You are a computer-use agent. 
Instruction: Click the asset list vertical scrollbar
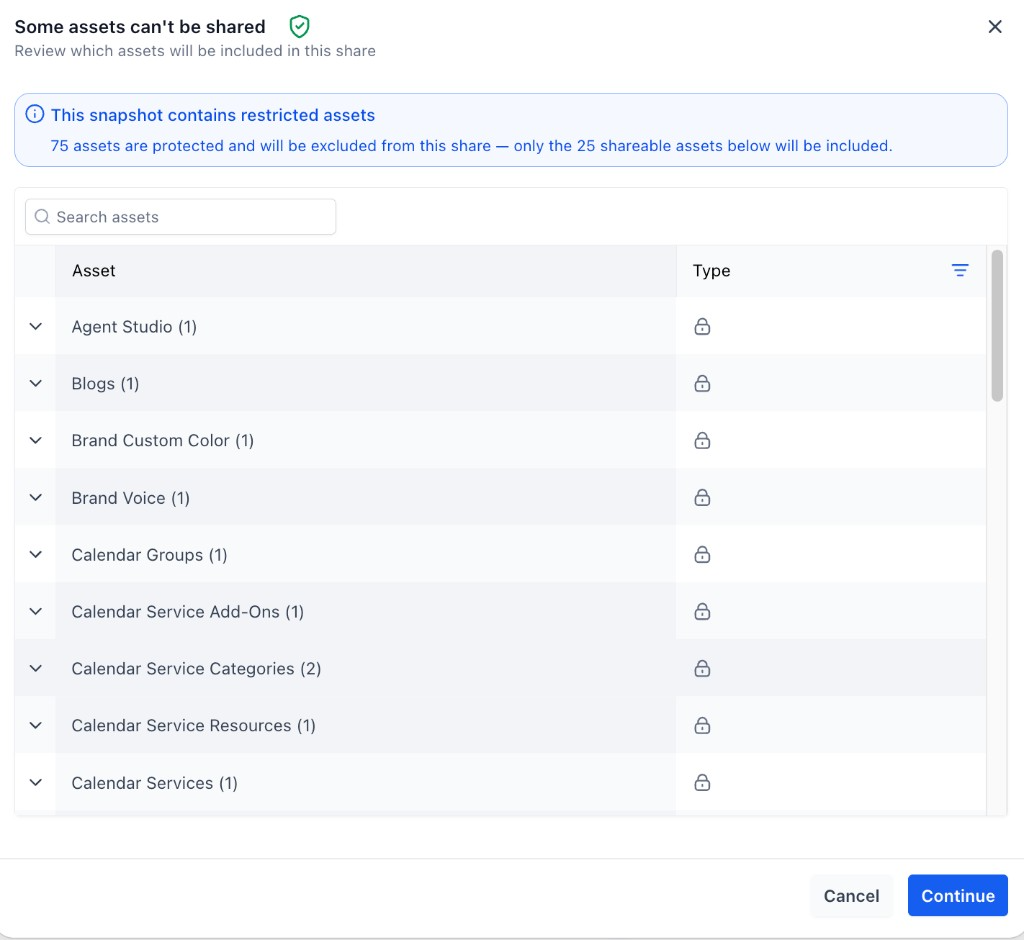(997, 325)
